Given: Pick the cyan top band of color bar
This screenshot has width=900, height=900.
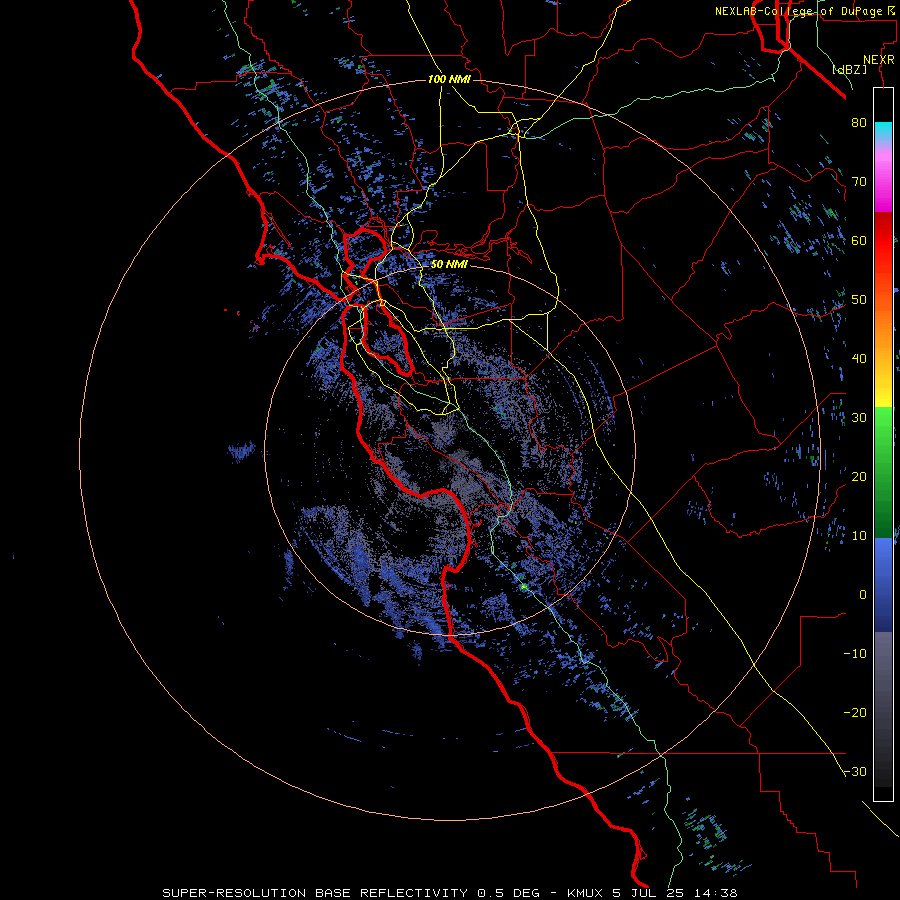Looking at the screenshot, I should click(x=883, y=131).
